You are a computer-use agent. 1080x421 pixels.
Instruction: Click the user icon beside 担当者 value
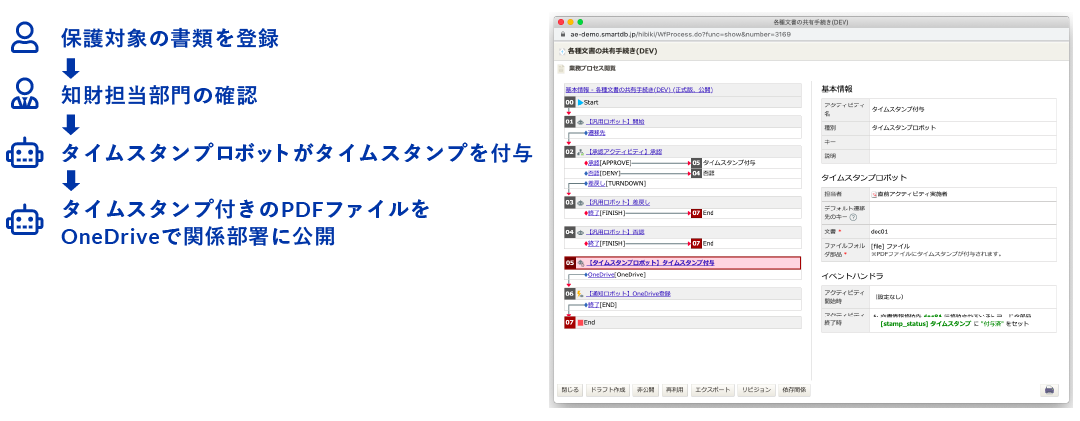point(874,195)
